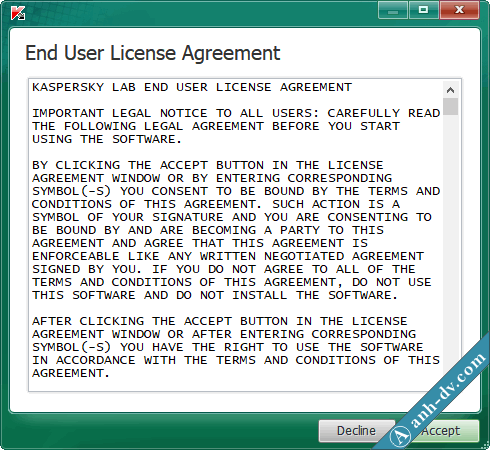Minimize the license agreement window
490x450 pixels.
point(393,10)
